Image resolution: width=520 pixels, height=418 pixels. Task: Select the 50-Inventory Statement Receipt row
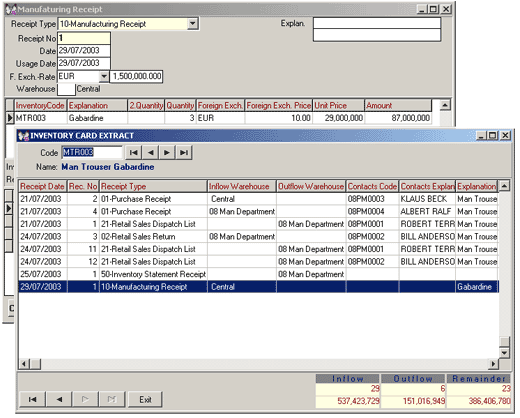click(x=258, y=274)
